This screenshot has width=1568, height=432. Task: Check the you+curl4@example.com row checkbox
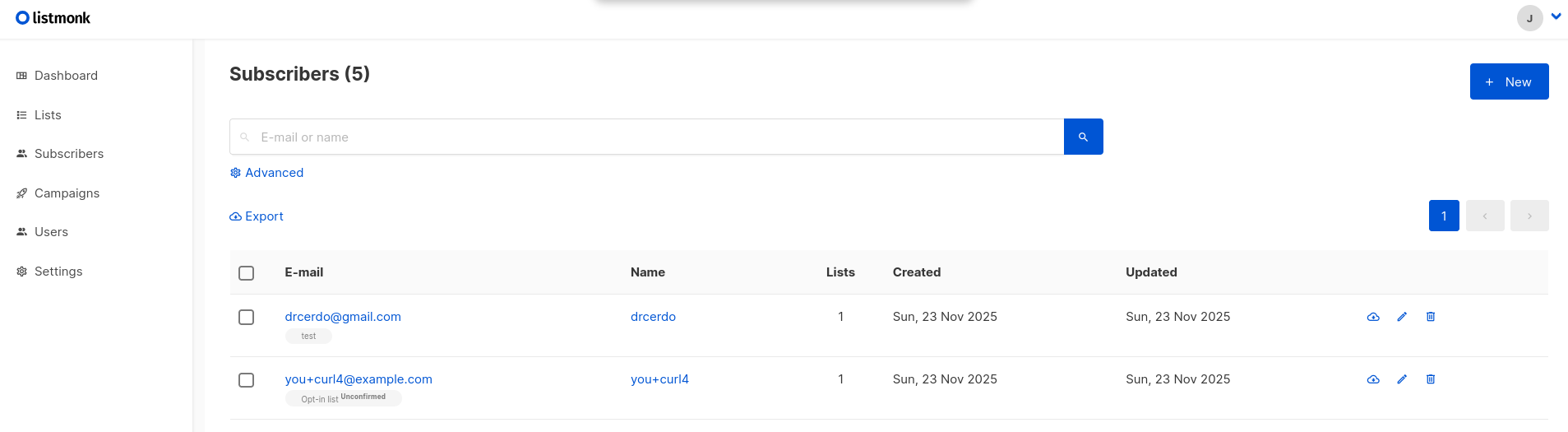coord(246,380)
